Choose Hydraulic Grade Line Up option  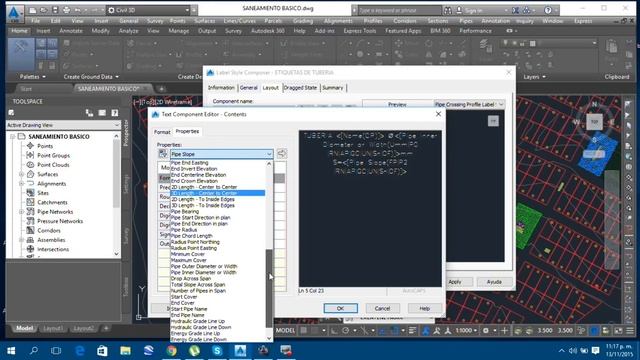[x=198, y=321]
